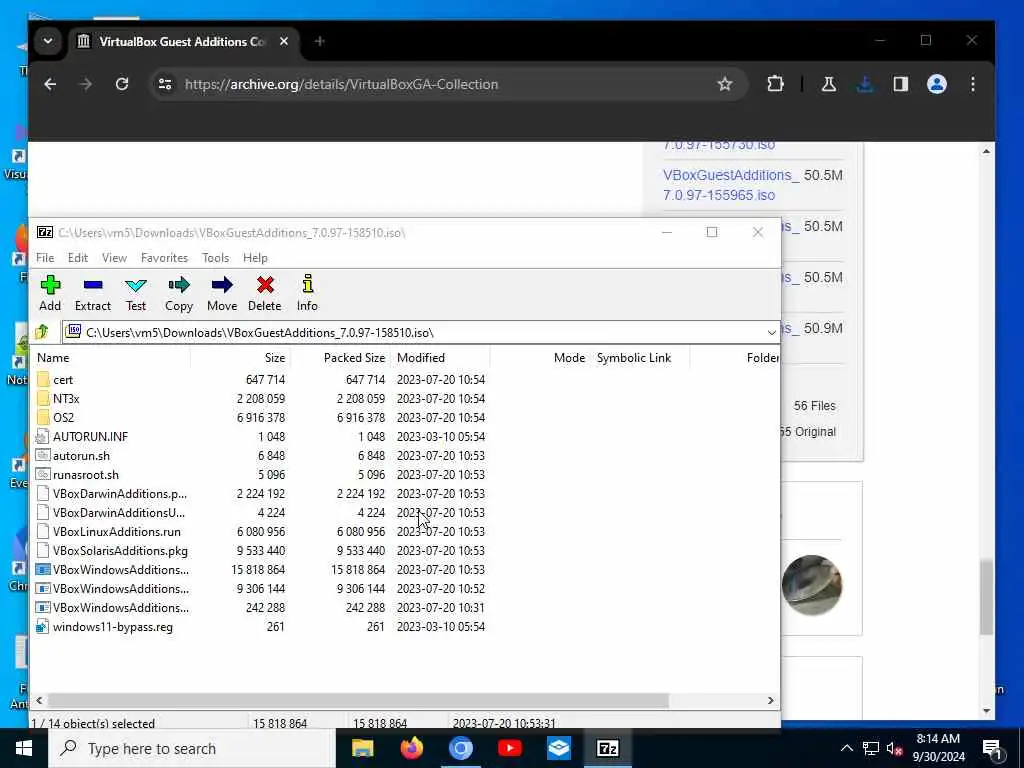Open the Favorites menu
The width and height of the screenshot is (1024, 768).
(165, 258)
